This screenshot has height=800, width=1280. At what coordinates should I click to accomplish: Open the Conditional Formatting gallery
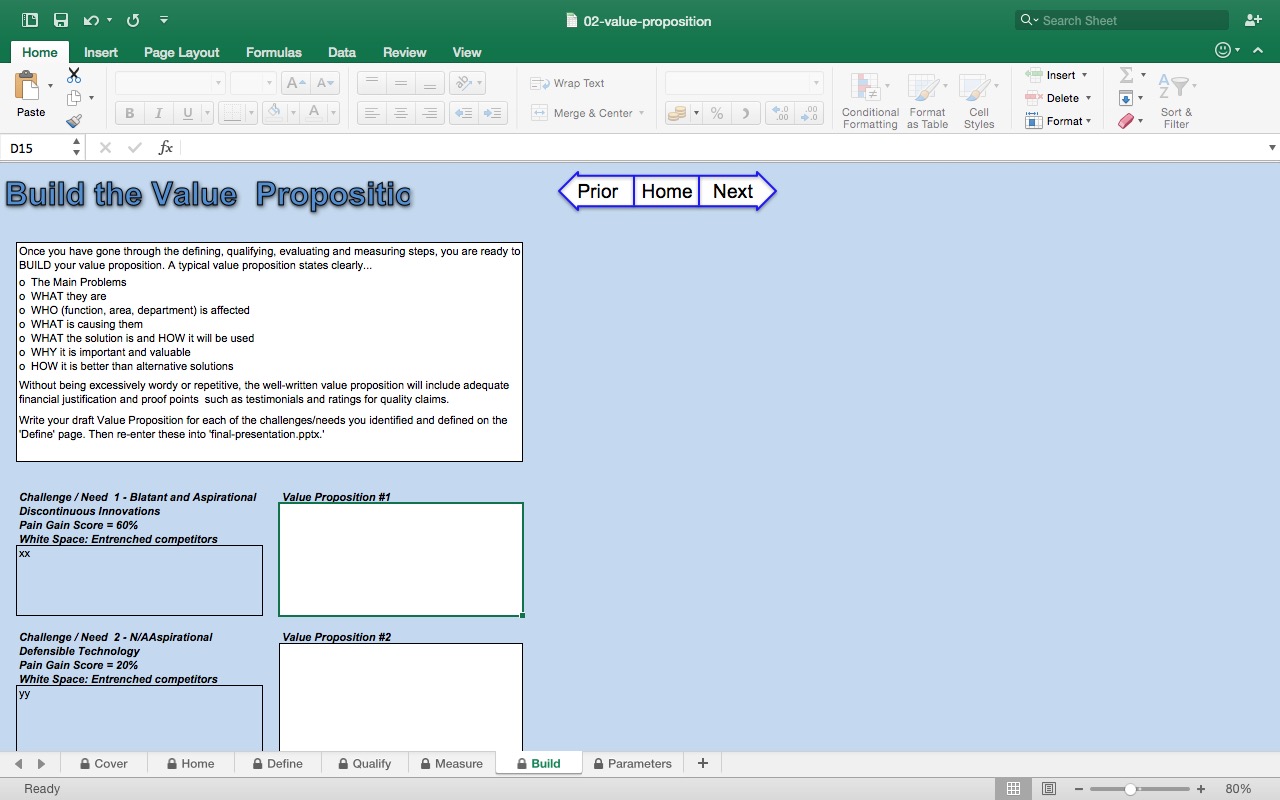click(869, 100)
